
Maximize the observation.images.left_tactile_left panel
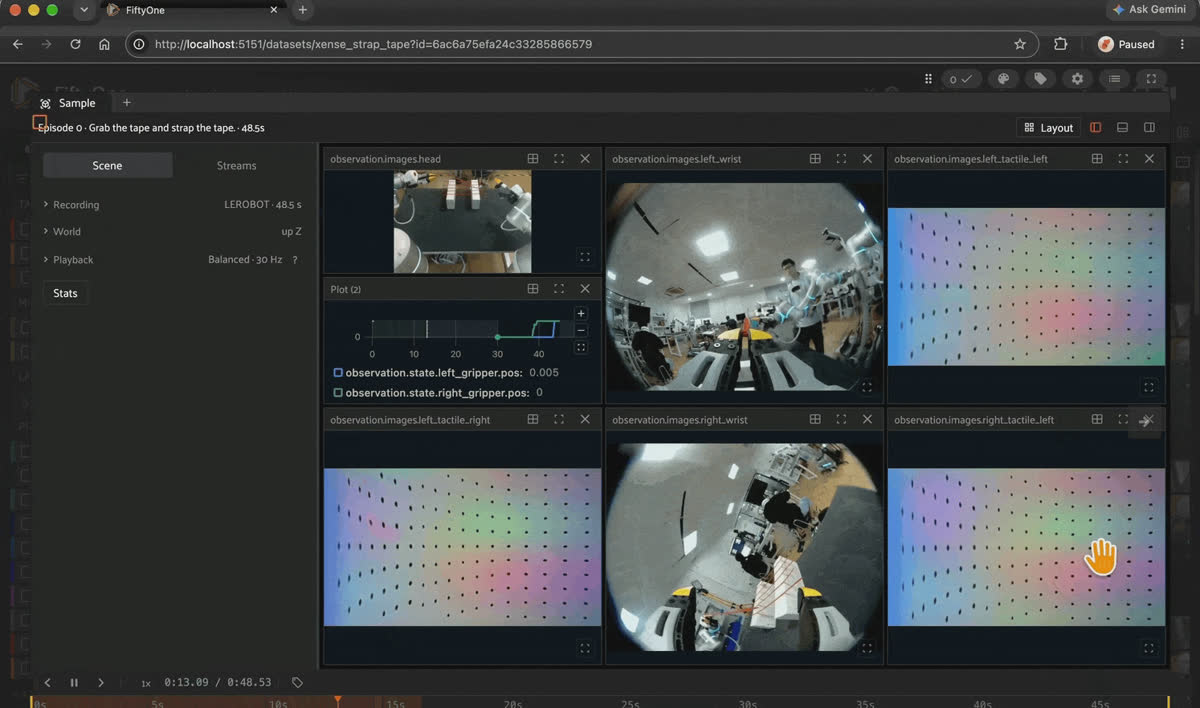1123,159
